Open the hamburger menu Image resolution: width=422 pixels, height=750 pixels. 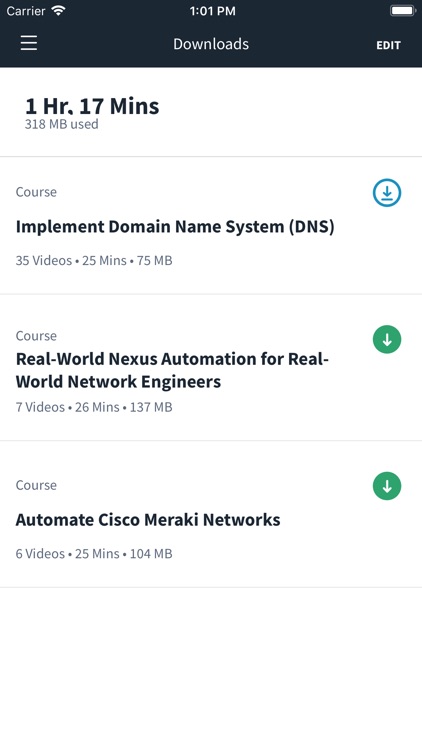click(x=29, y=43)
